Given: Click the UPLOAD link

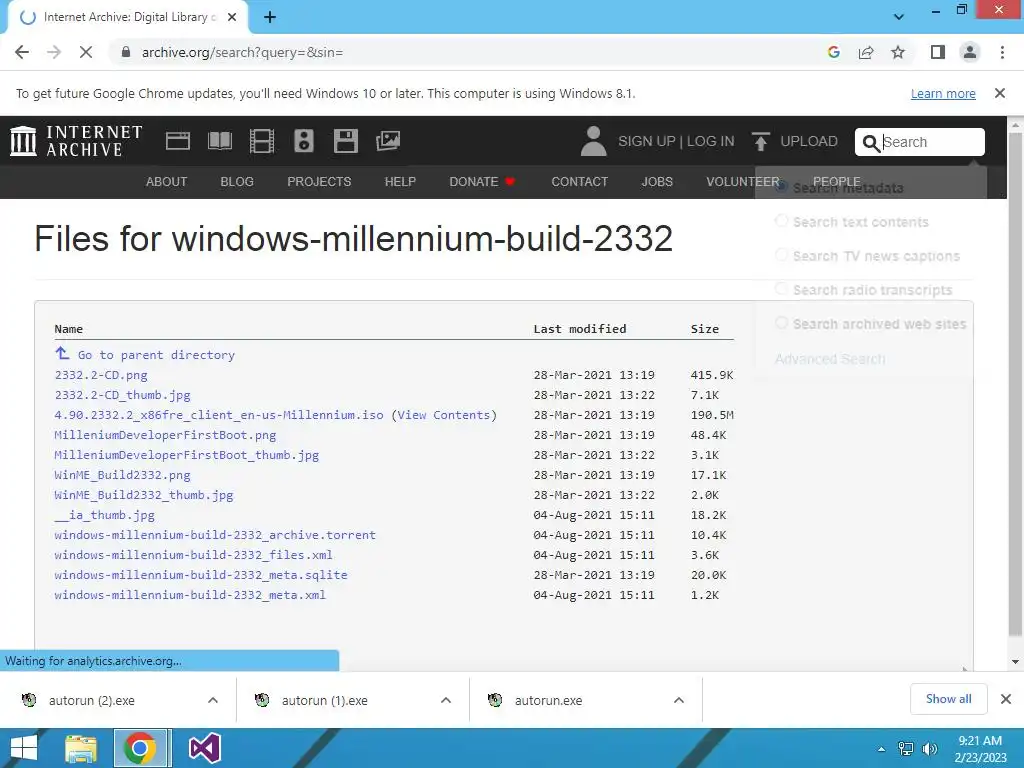Looking at the screenshot, I should (808, 141).
